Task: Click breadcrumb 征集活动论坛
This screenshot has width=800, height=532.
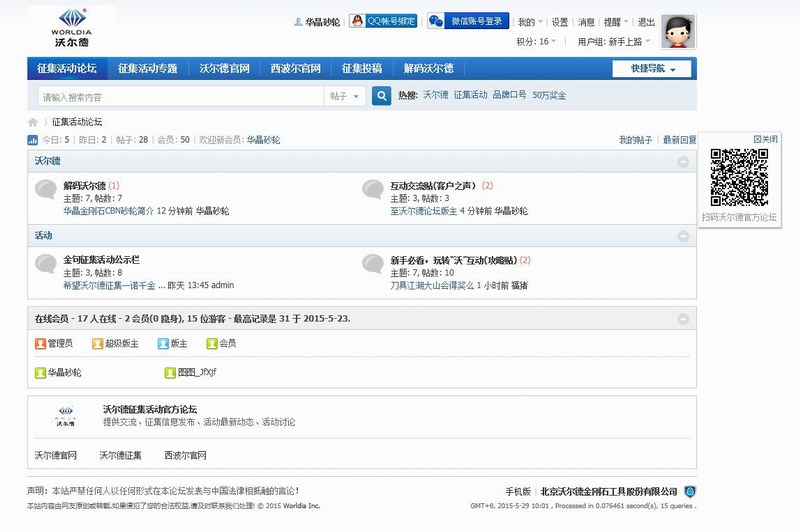Action: (x=77, y=122)
